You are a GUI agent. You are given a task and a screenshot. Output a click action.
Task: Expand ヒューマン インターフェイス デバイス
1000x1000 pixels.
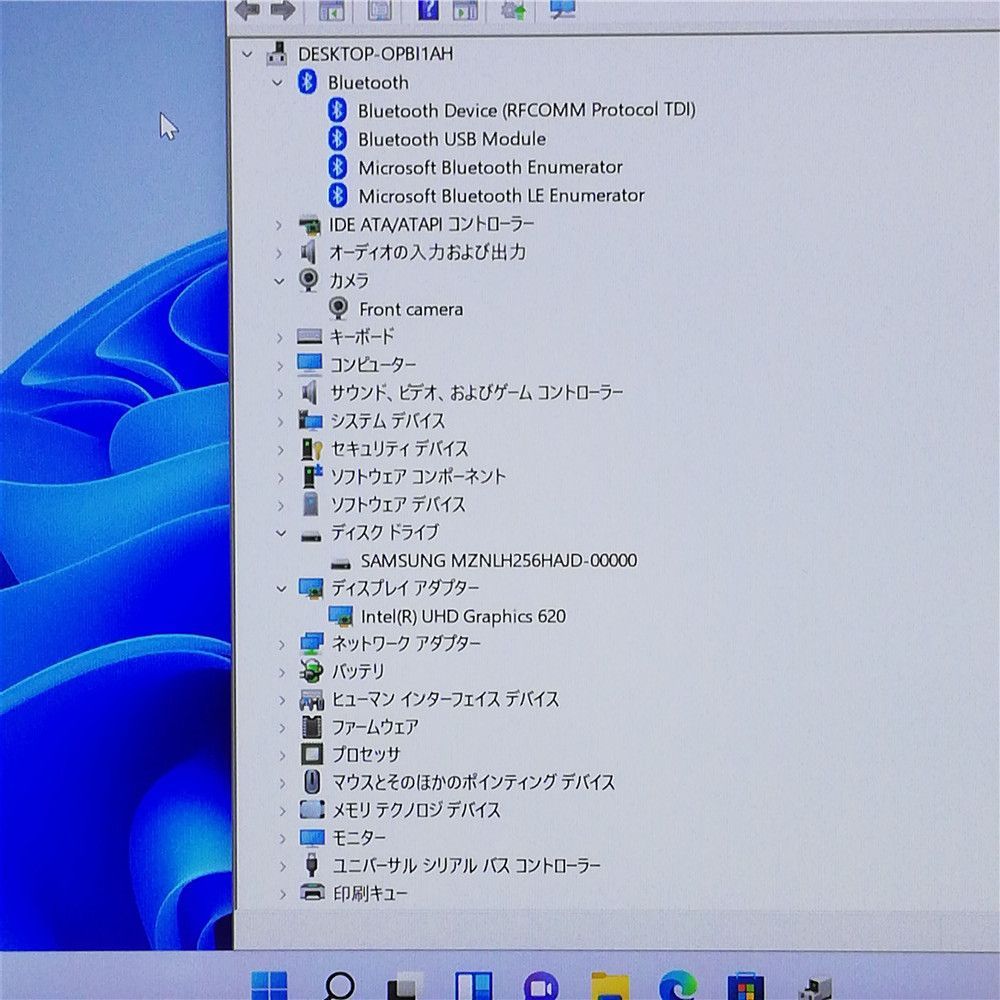click(x=282, y=700)
